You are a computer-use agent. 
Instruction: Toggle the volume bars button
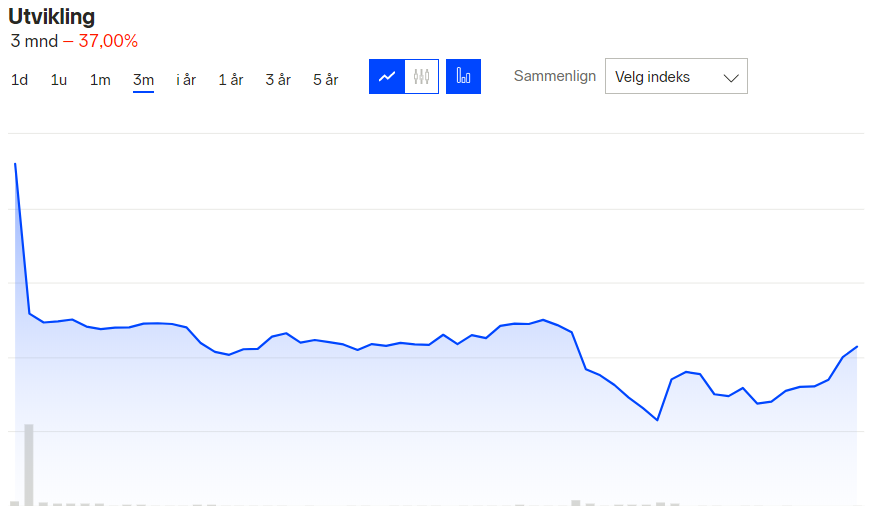[x=463, y=77]
